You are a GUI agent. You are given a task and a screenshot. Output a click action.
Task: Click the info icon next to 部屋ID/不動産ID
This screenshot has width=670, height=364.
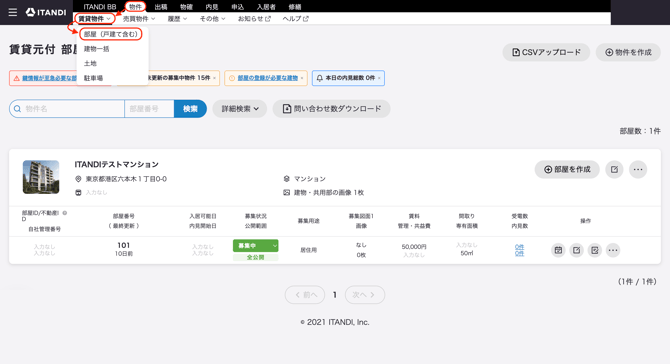click(x=65, y=213)
